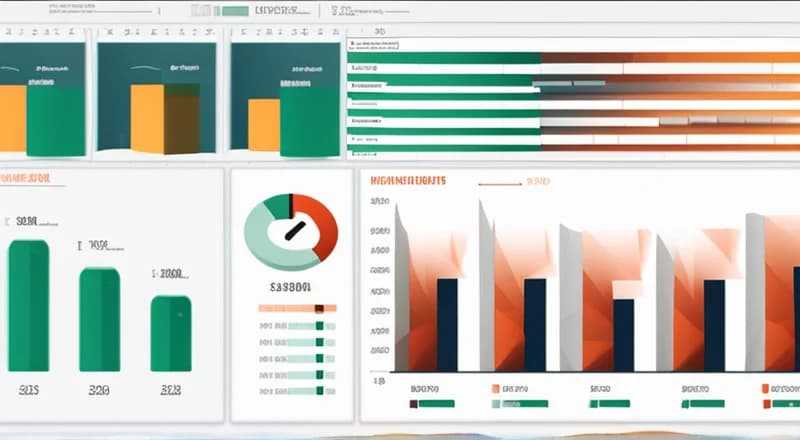
Task: Toggle the orange legend square under main chart
Action: 495,387
